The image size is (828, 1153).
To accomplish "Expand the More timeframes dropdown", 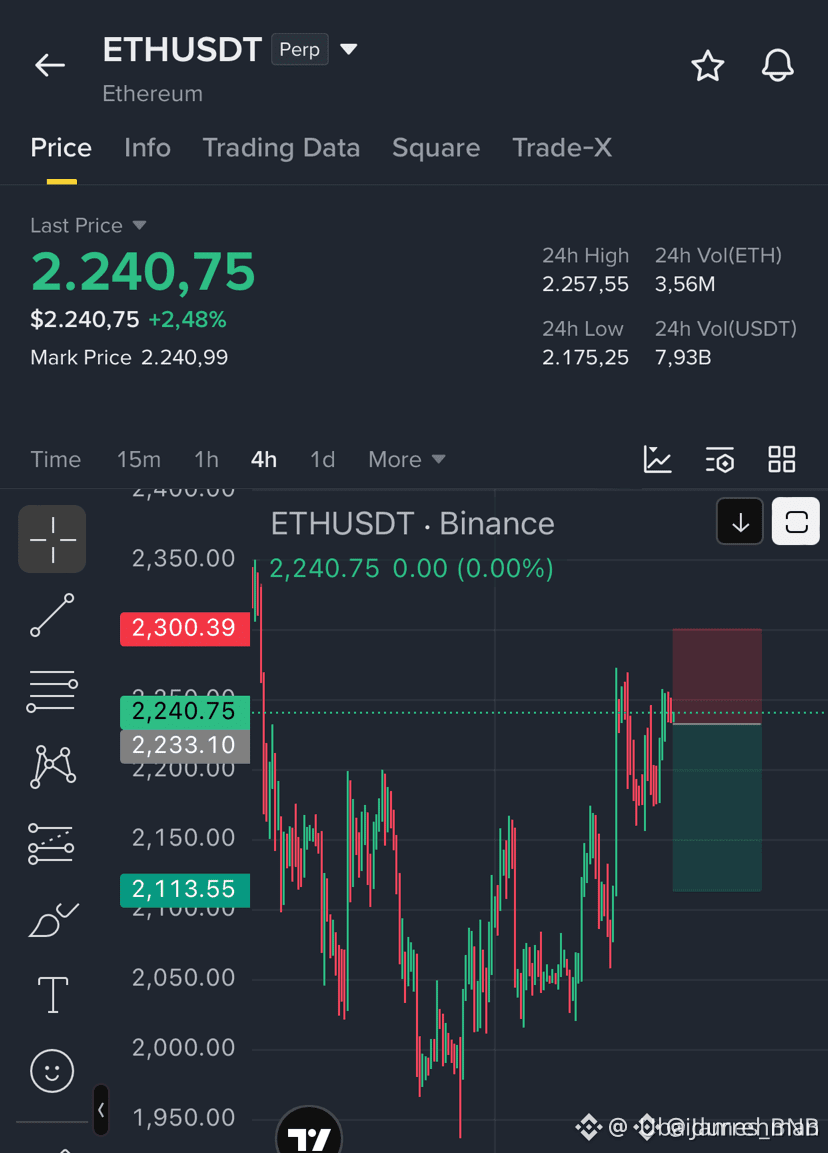I will click(x=407, y=460).
